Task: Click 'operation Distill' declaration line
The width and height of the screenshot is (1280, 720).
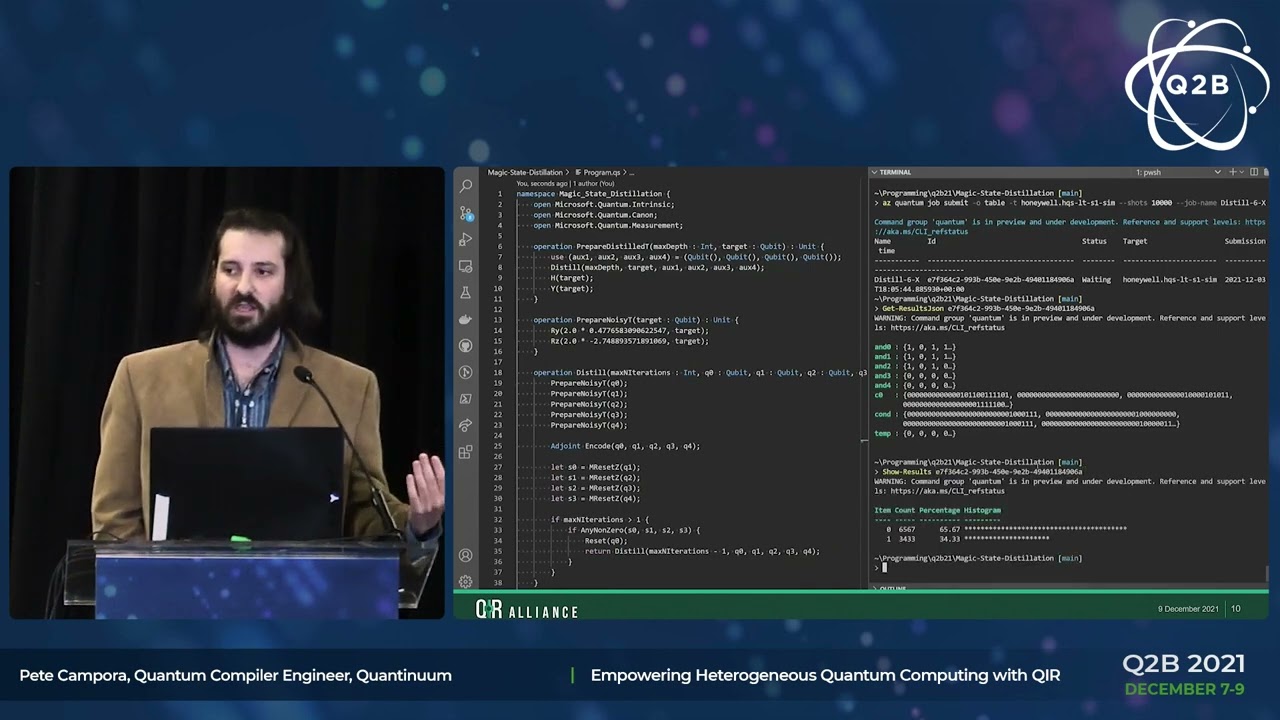Action: (x=700, y=372)
